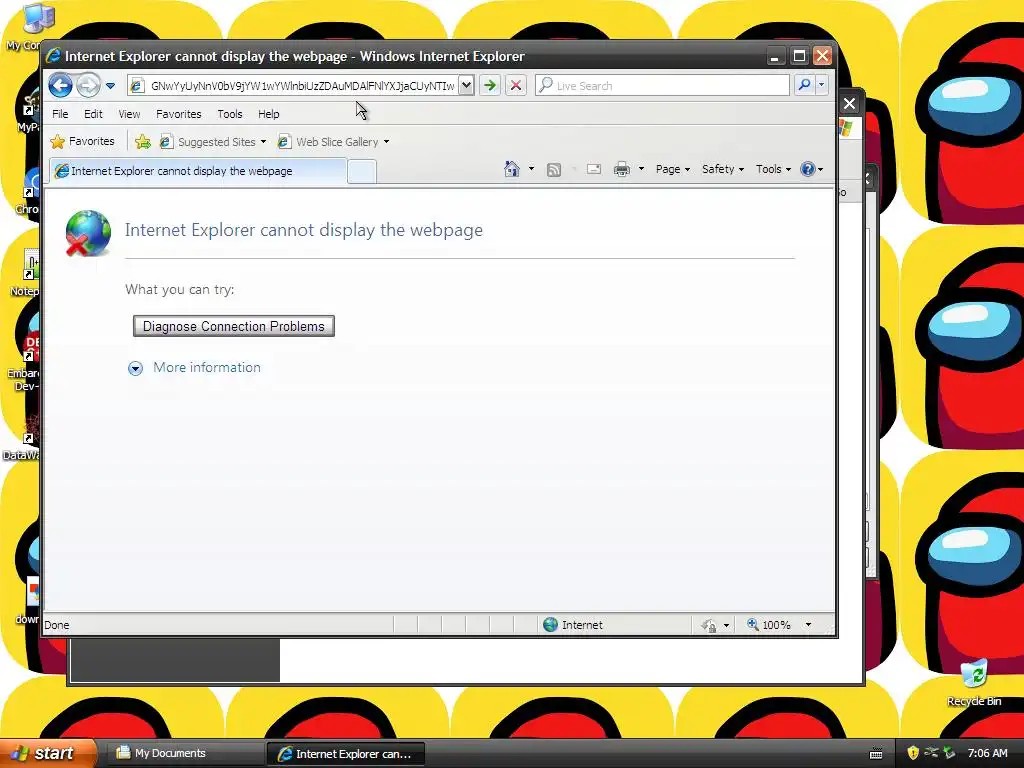Image resolution: width=1024 pixels, height=768 pixels.
Task: Click the 7:06 AM system clock
Action: [987, 753]
